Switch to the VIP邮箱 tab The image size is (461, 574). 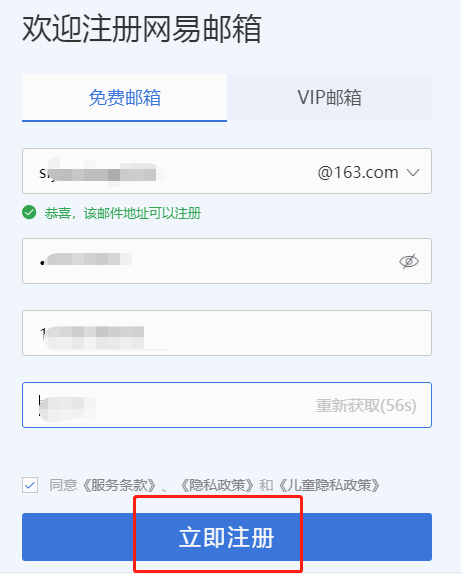(330, 97)
